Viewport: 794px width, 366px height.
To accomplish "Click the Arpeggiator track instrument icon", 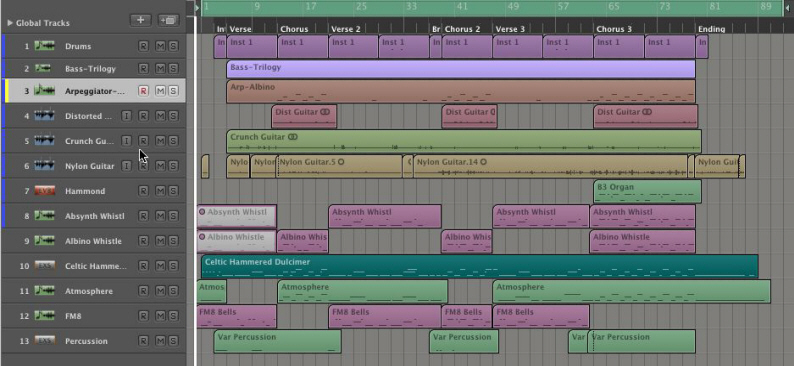I will [45, 91].
